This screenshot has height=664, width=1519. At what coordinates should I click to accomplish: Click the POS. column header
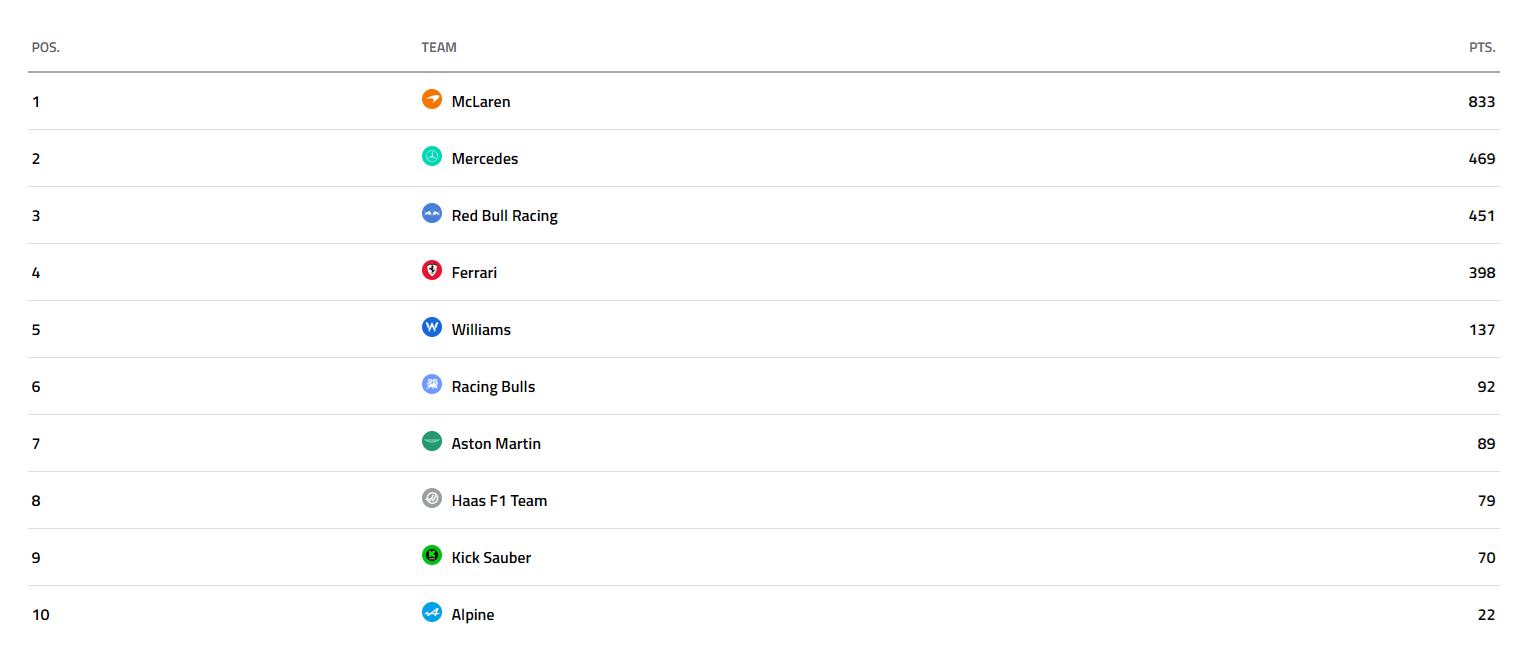(46, 48)
